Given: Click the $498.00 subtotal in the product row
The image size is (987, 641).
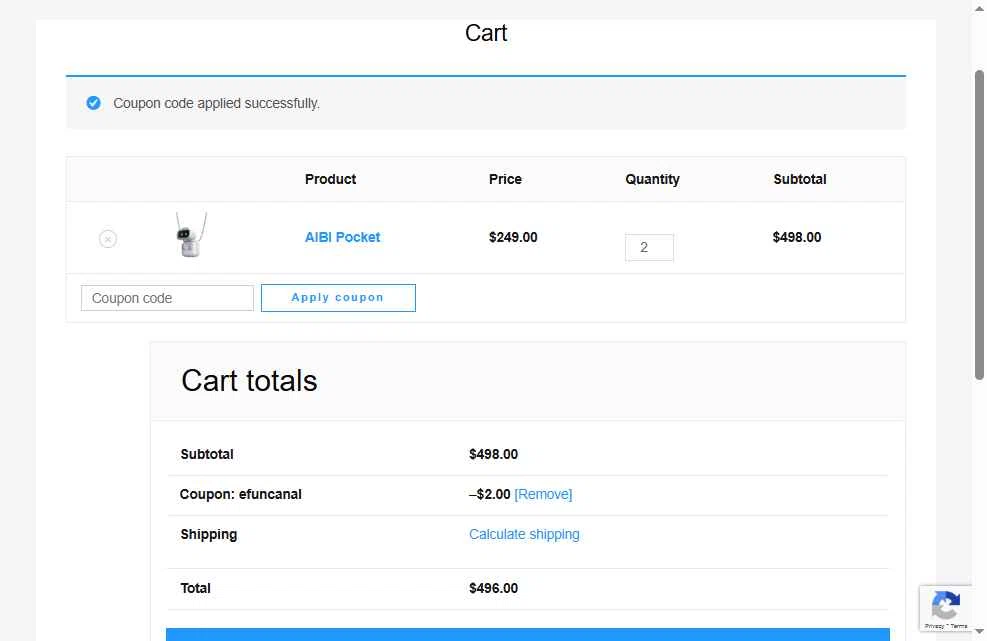Looking at the screenshot, I should [x=797, y=237].
